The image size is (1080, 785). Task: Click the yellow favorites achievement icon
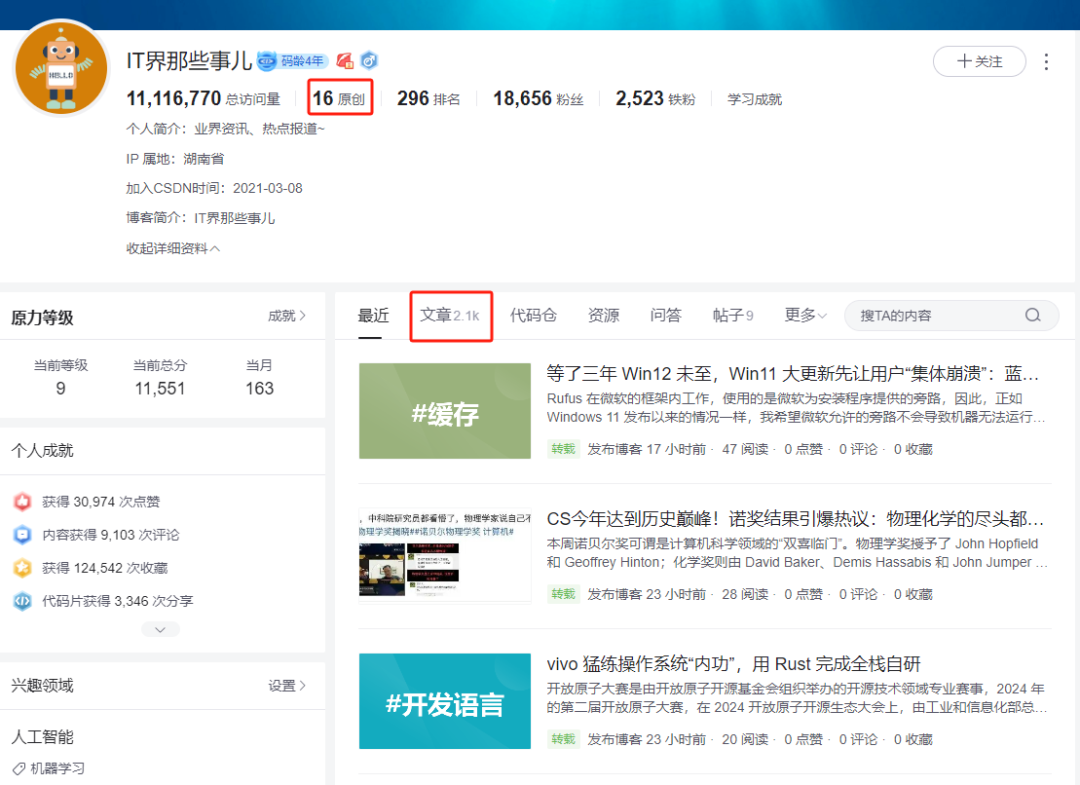pyautogui.click(x=22, y=567)
